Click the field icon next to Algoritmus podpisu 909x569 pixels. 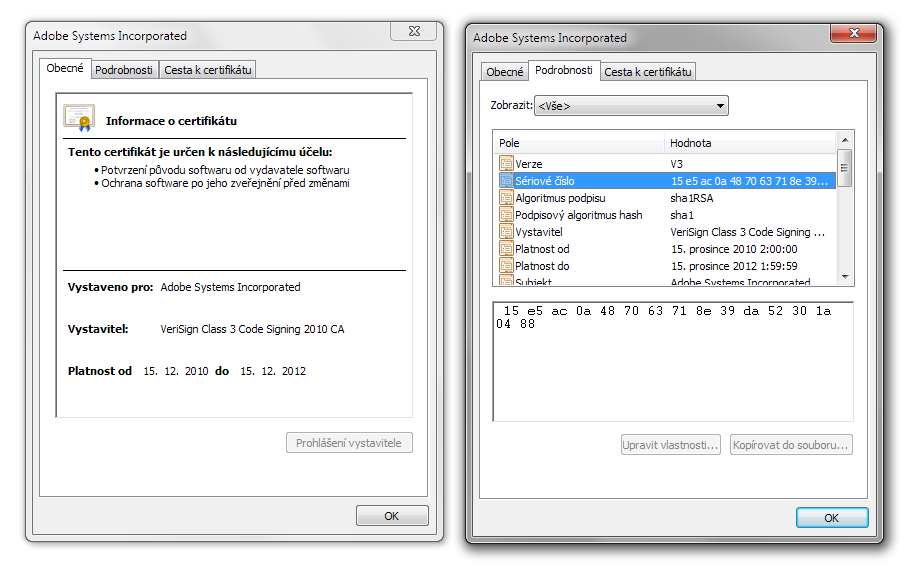(x=506, y=198)
